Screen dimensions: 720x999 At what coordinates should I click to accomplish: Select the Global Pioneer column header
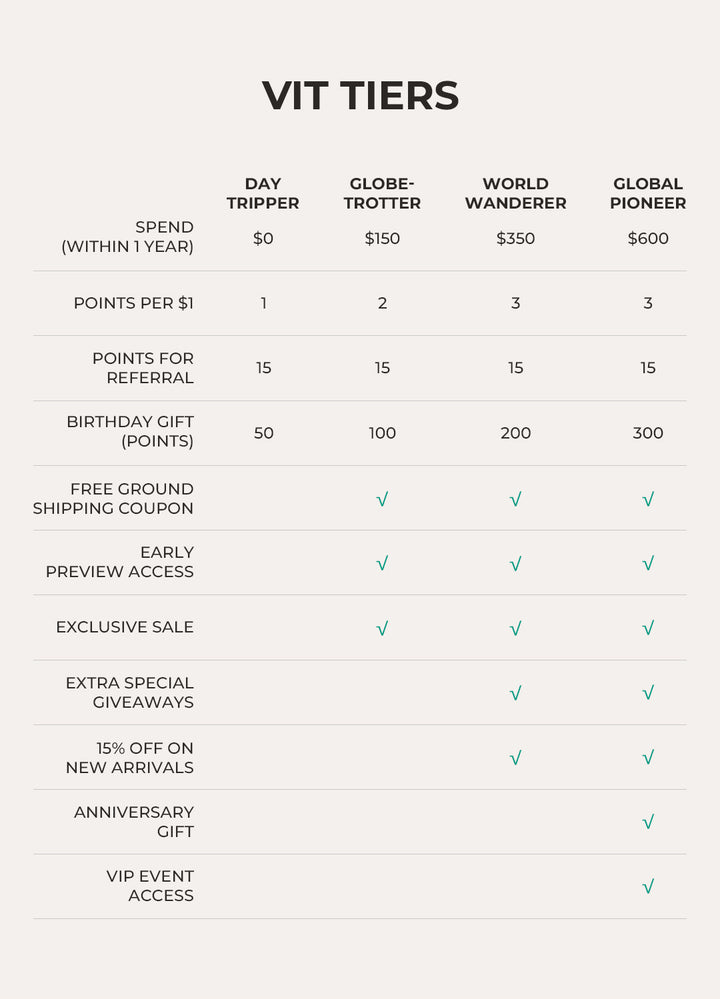pos(648,193)
